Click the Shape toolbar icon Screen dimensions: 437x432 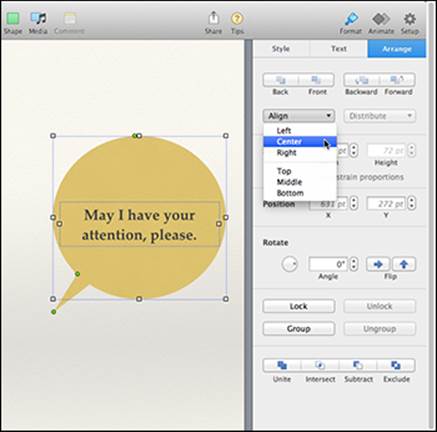(13, 19)
